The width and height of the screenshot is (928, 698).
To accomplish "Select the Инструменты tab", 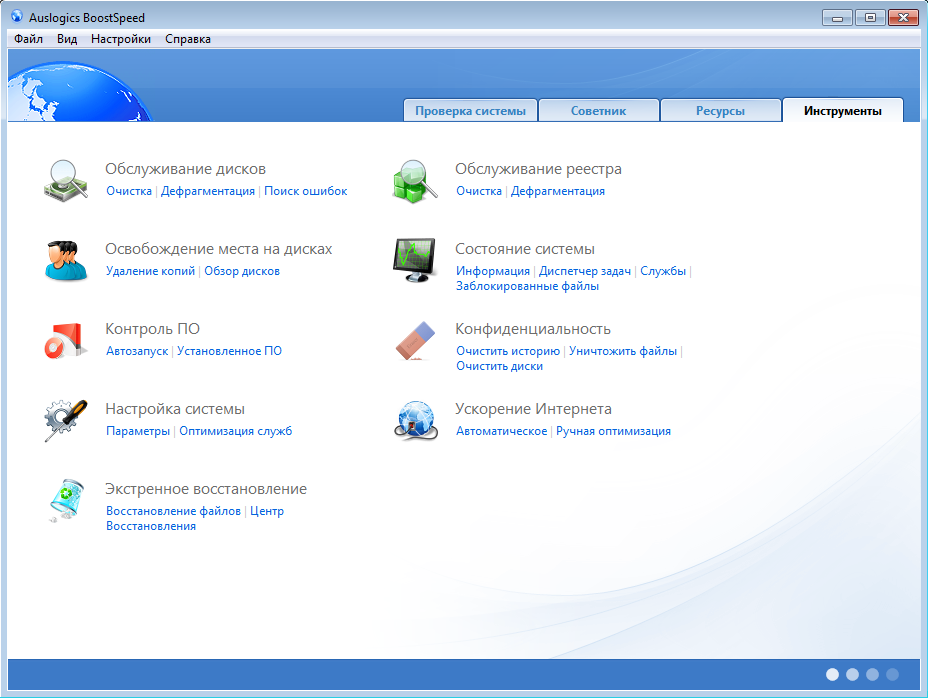I will pyautogui.click(x=843, y=111).
